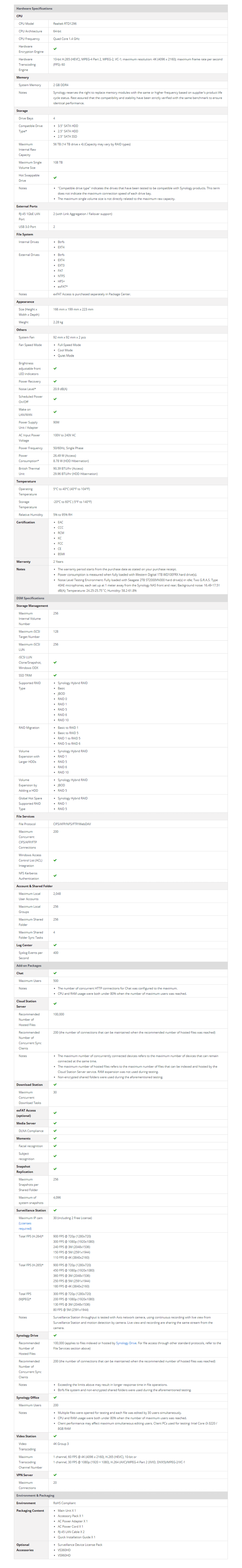The height and width of the screenshot is (1568, 242).
Task: Click the Weight value 2.28 kg
Action: click(x=58, y=322)
